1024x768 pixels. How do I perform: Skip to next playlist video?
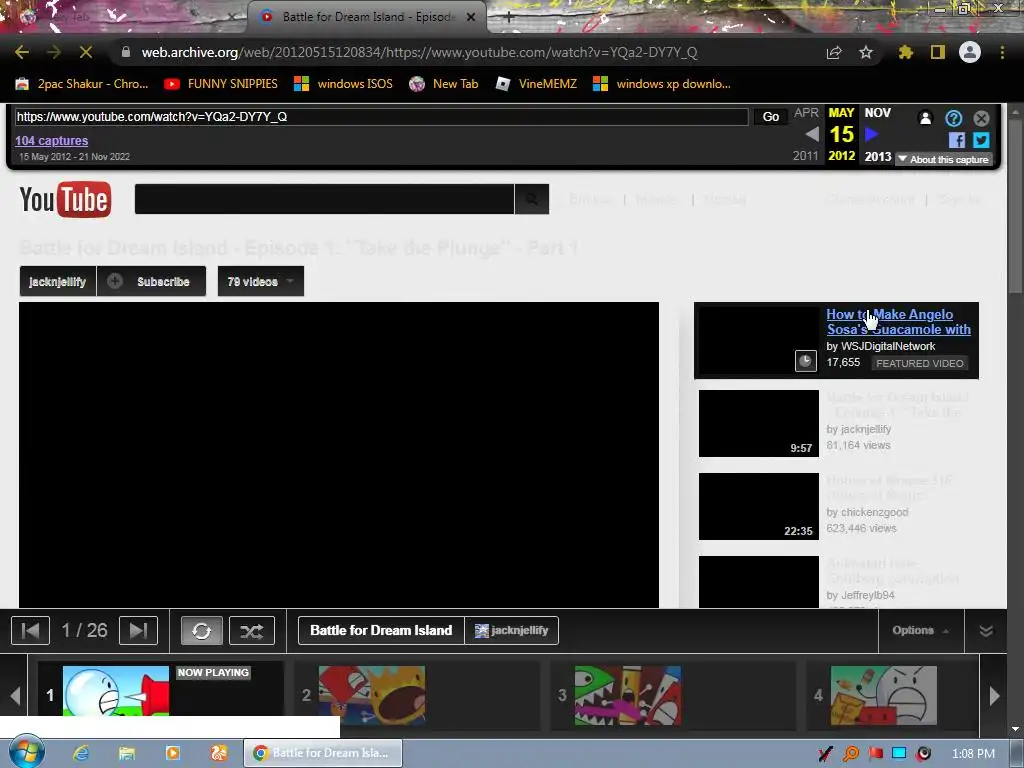[138, 631]
